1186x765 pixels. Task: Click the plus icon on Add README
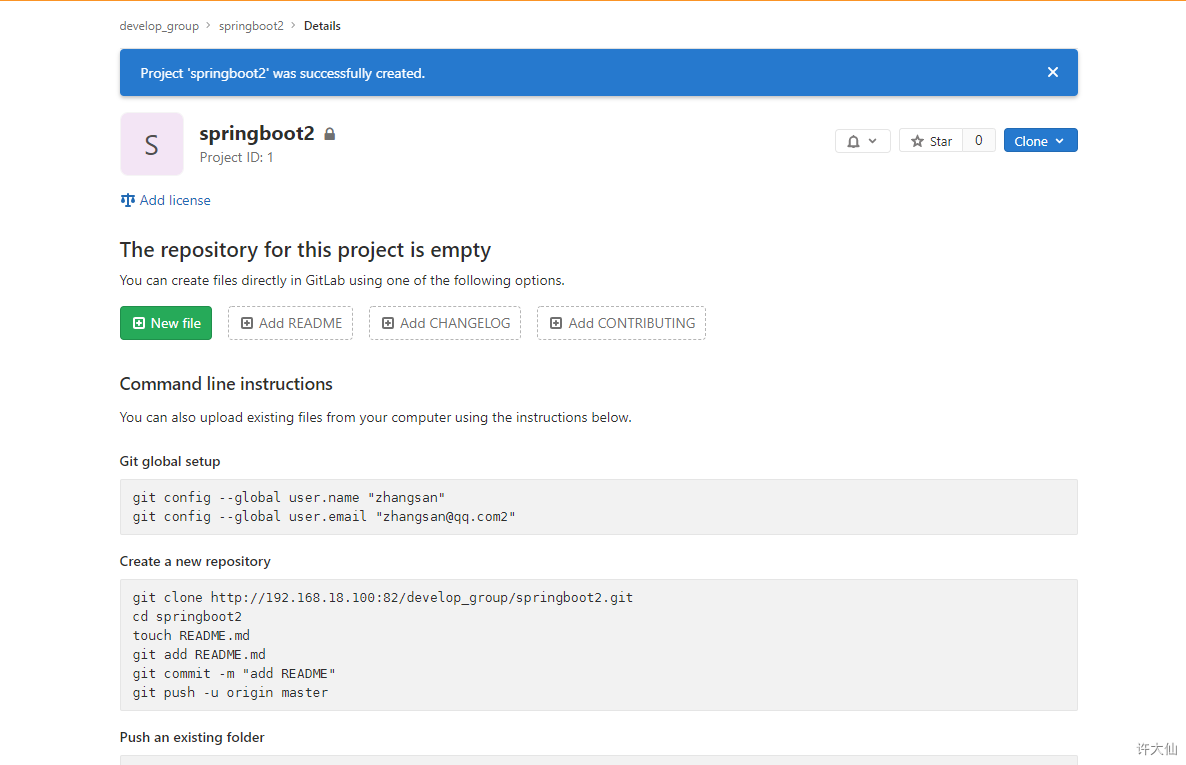point(247,323)
